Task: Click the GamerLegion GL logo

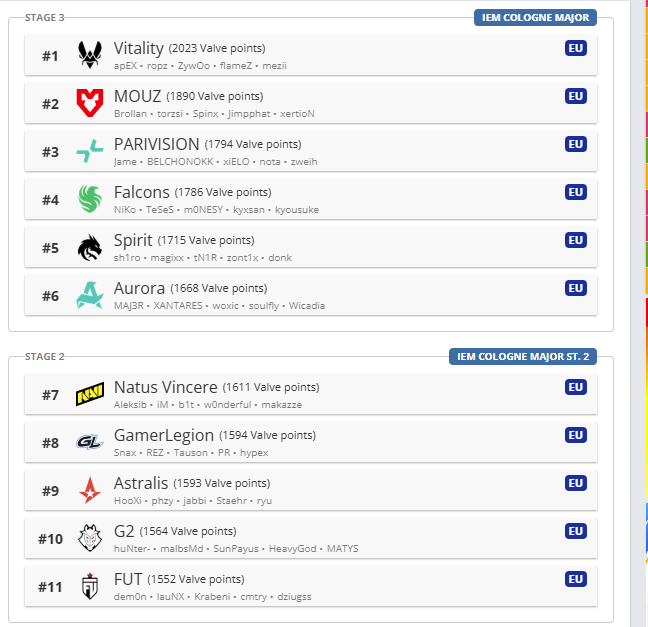Action: [x=90, y=443]
